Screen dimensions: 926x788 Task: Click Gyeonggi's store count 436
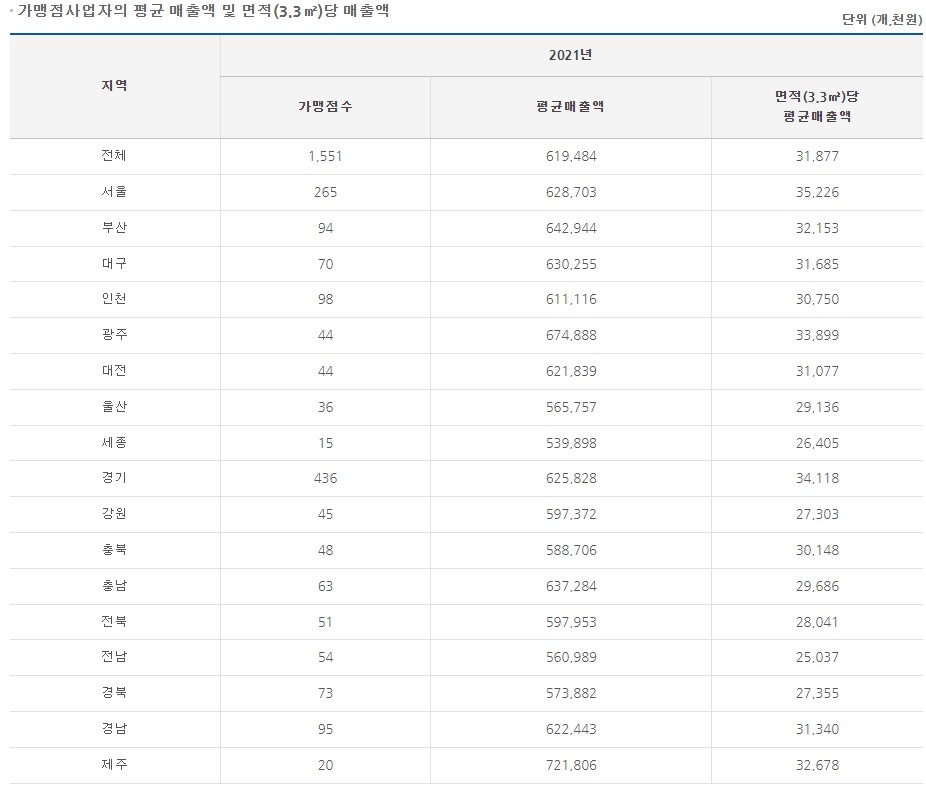(x=325, y=478)
